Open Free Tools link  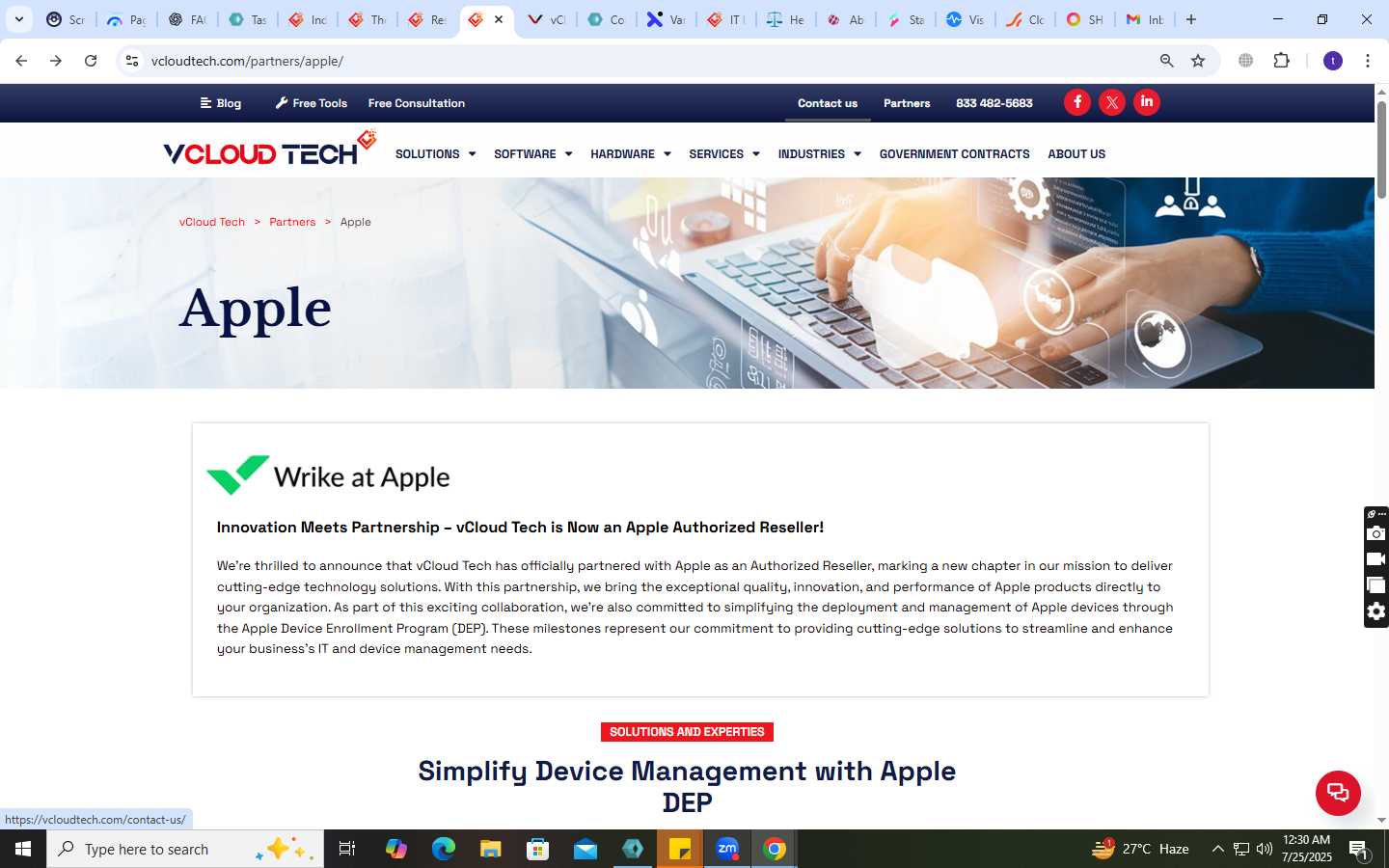[x=312, y=103]
